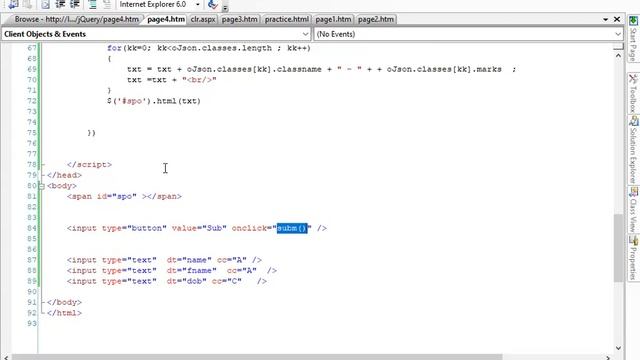Open the Class View side panel

pyautogui.click(x=633, y=210)
